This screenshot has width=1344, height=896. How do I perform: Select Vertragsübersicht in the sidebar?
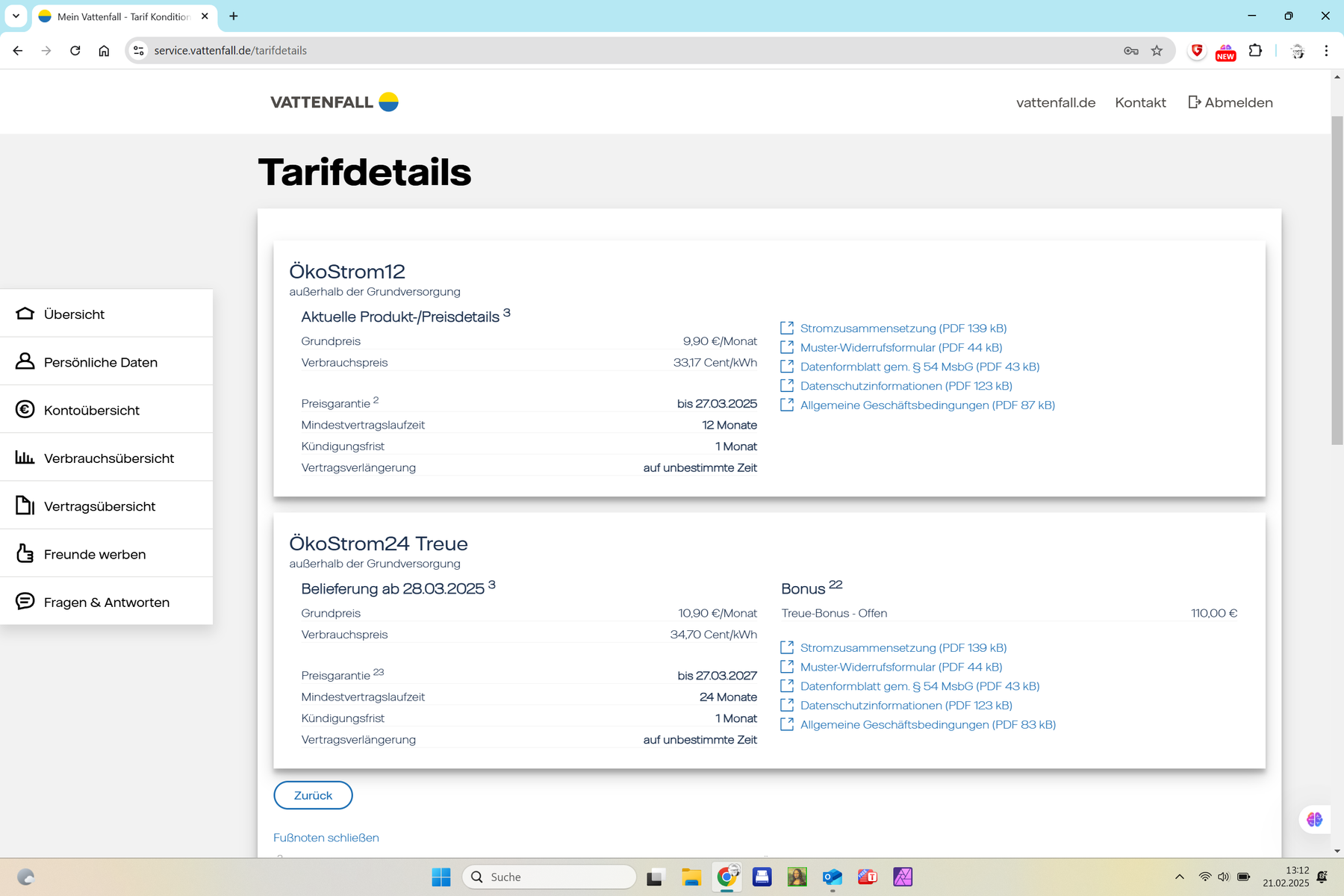coord(106,505)
